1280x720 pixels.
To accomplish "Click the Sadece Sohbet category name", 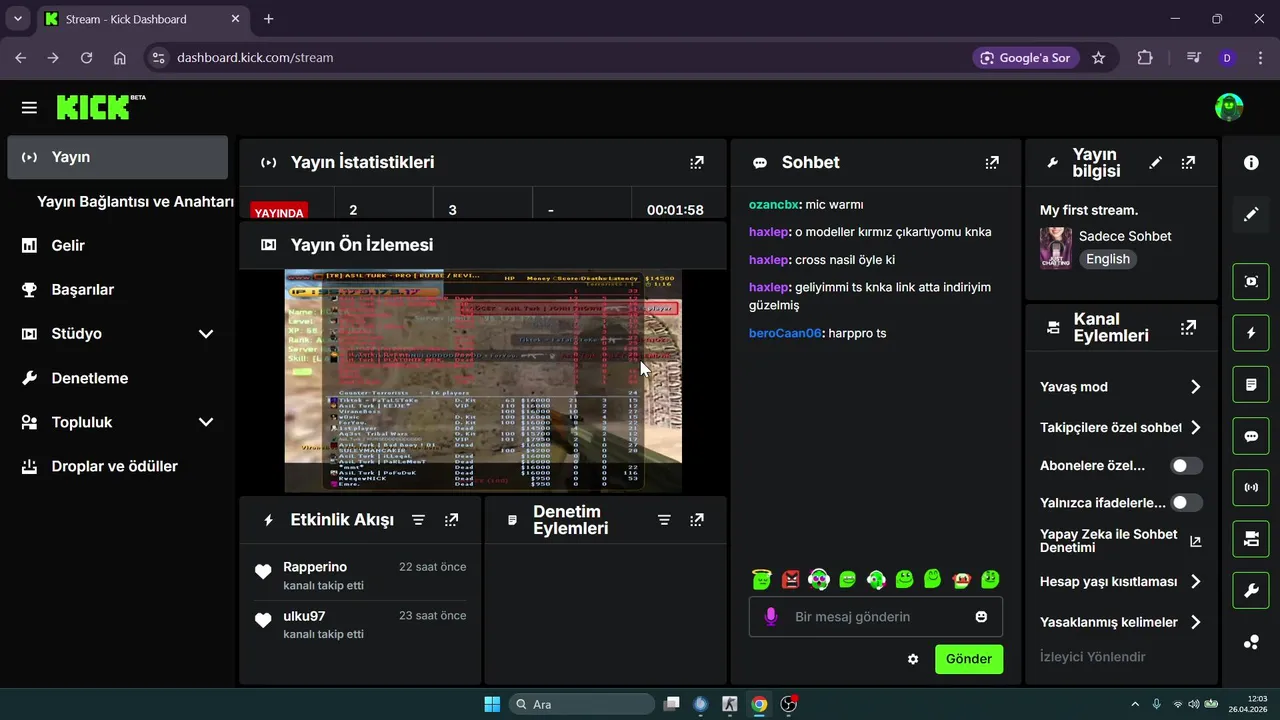I will tap(1125, 236).
